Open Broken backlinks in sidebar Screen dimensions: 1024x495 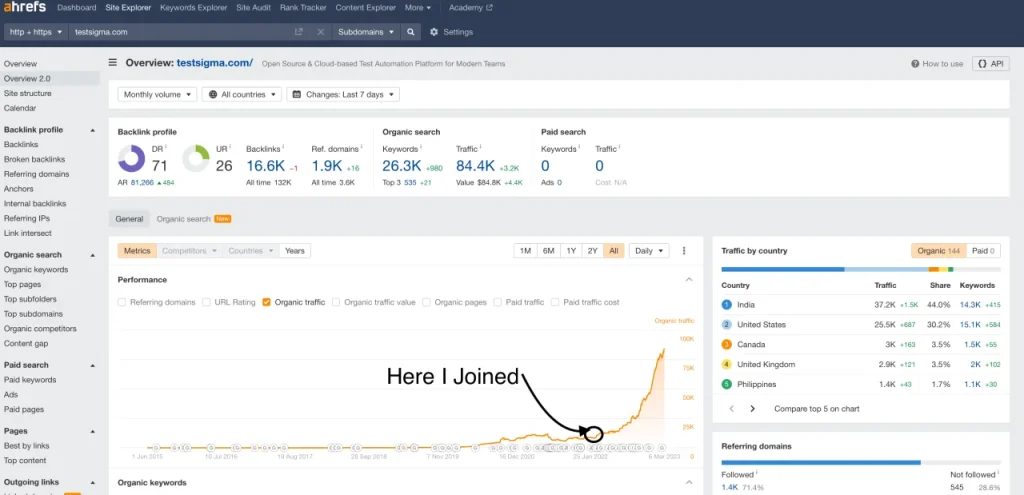pyautogui.click(x=37, y=159)
